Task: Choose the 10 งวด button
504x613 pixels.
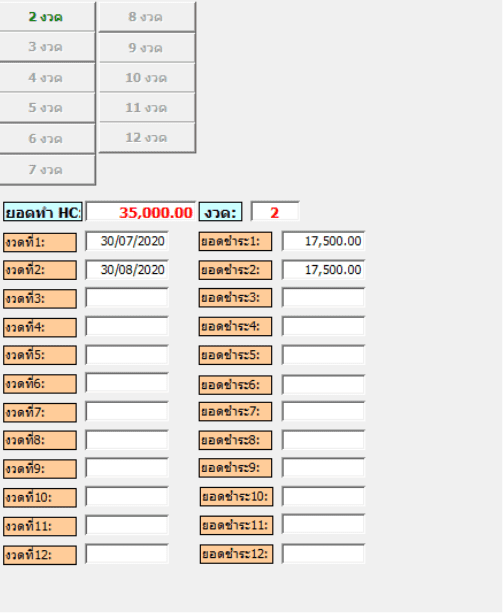Action: point(147,78)
